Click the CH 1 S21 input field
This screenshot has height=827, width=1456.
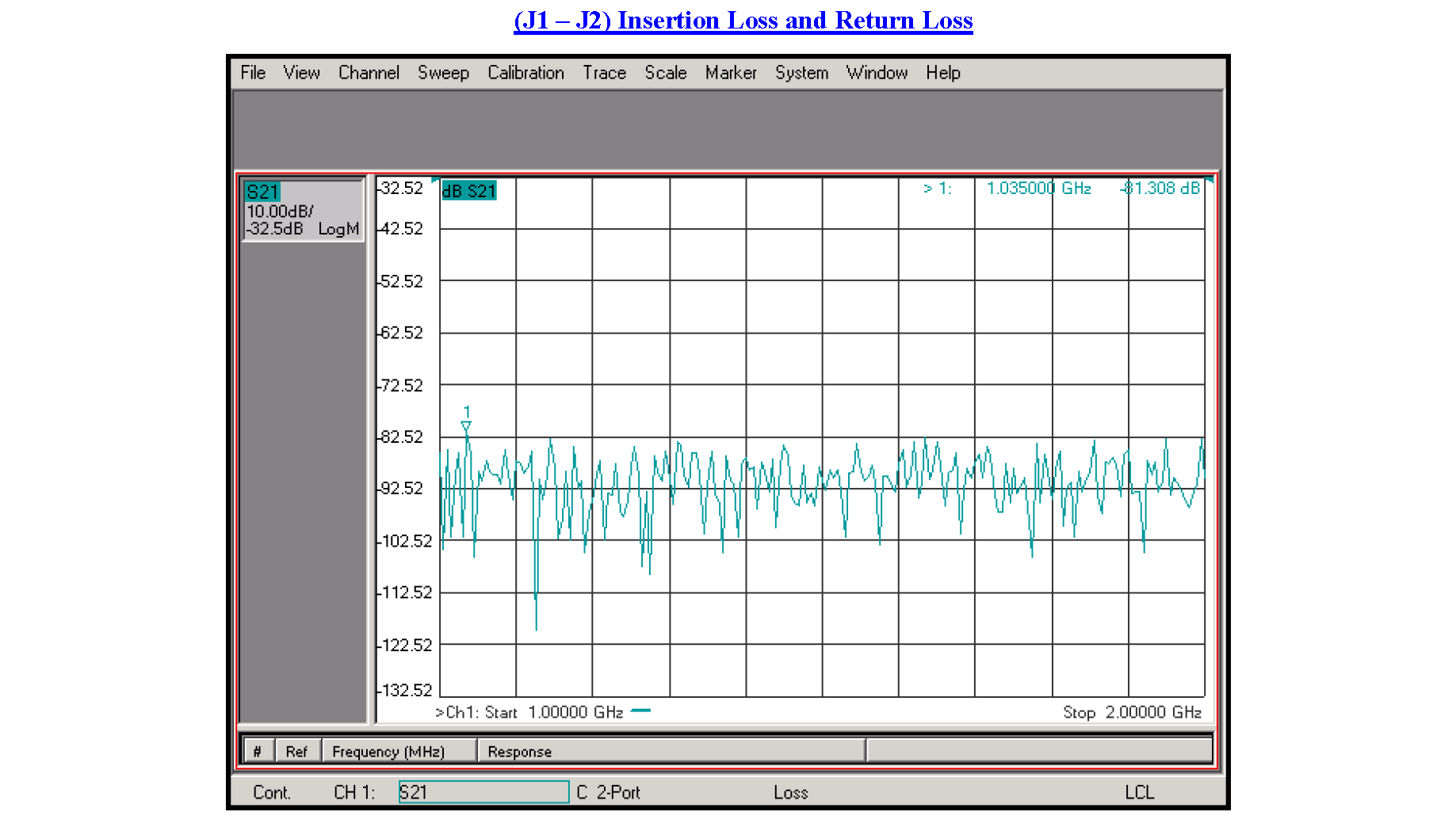click(483, 792)
